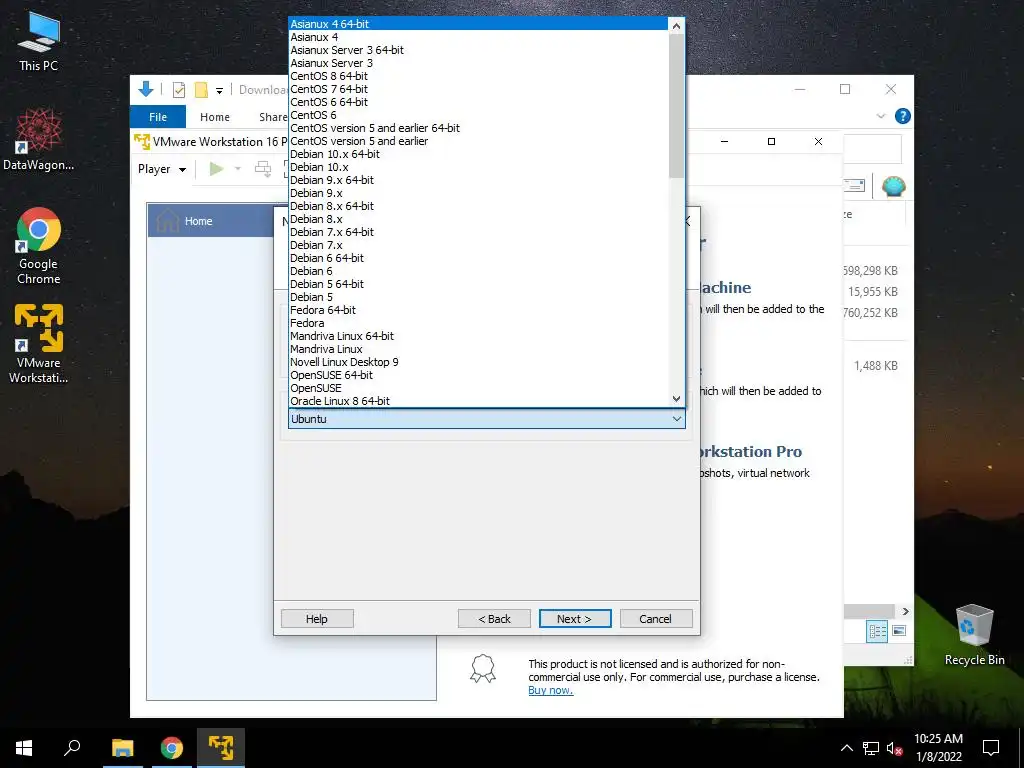
Task: Open the power options arrow beside play
Action: point(238,169)
